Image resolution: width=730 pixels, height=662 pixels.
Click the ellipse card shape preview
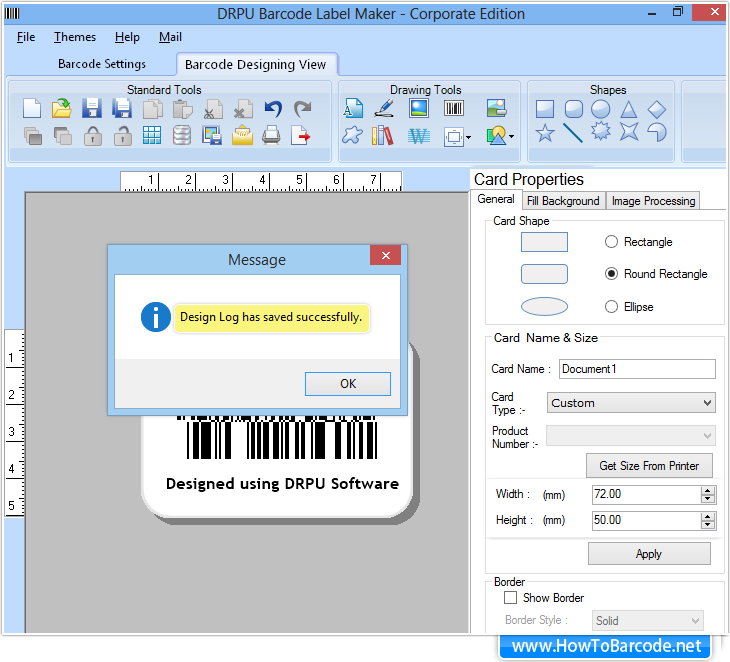(x=544, y=306)
